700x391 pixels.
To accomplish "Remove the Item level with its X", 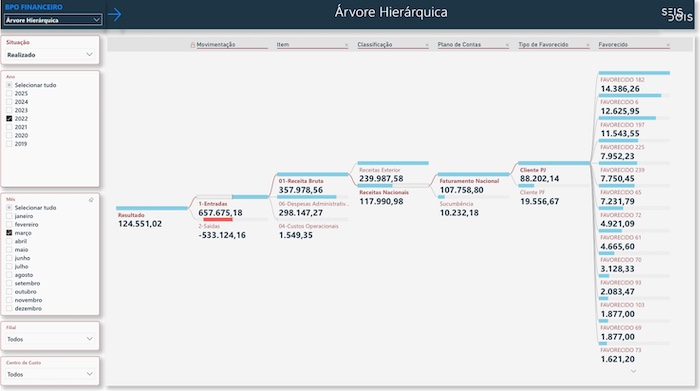I will 346,45.
